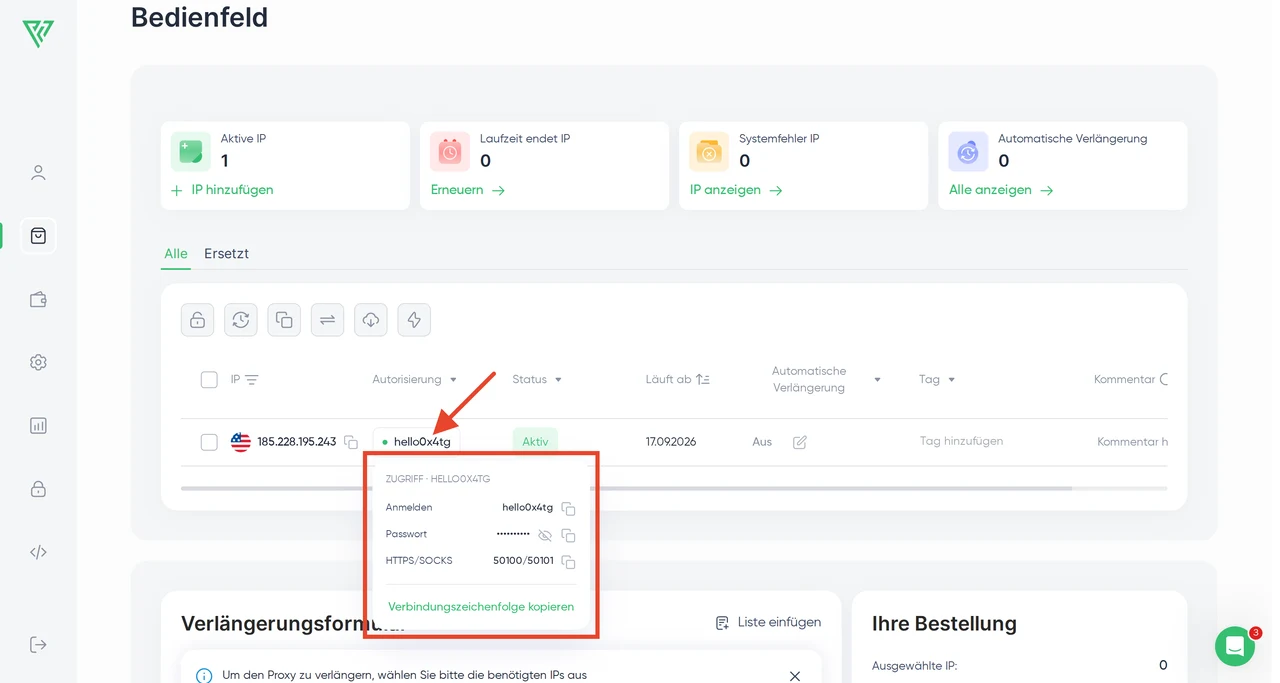Click the IP anzeigen link
This screenshot has height=683, width=1280.
pos(736,190)
